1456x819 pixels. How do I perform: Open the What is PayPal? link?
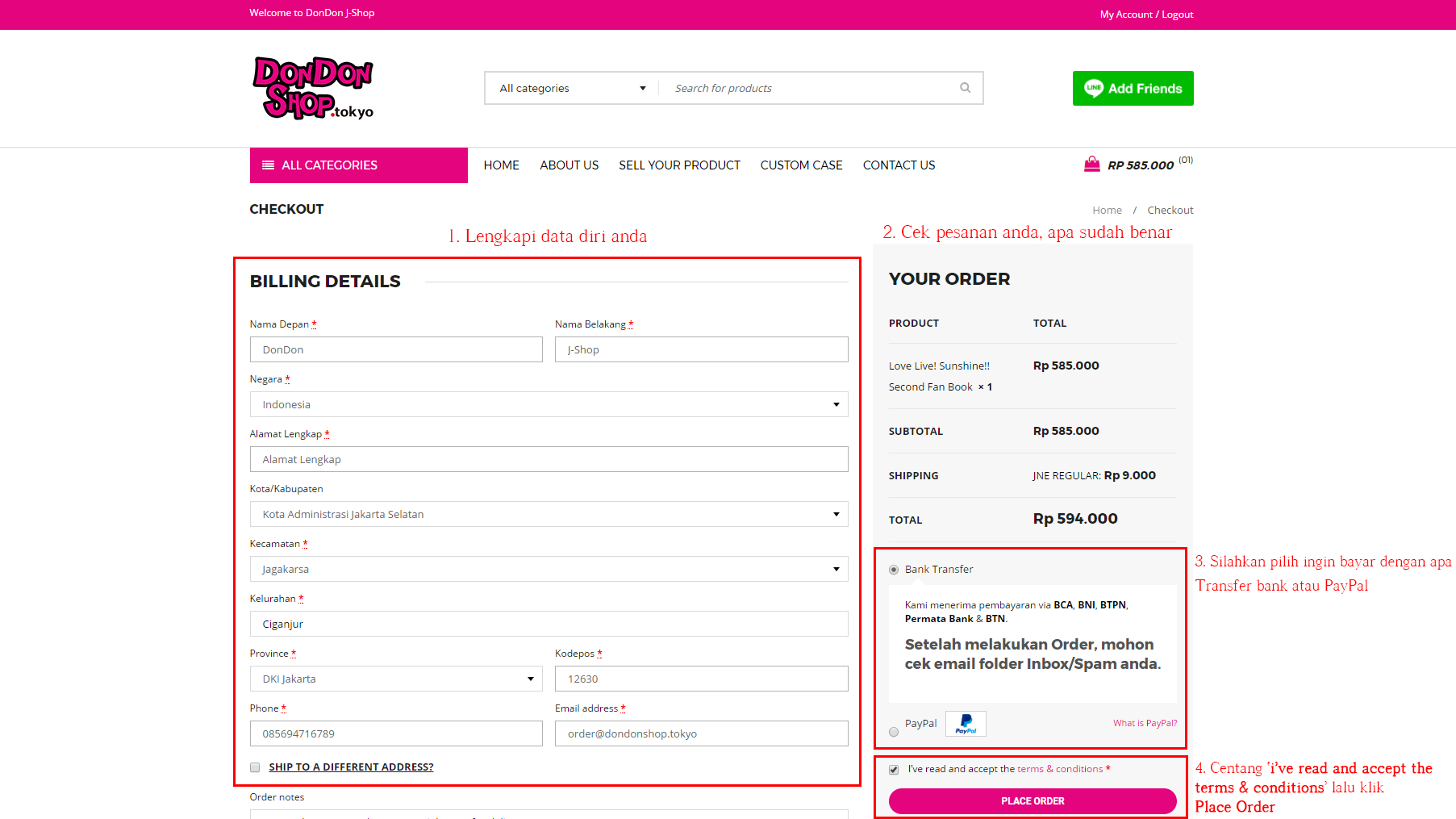[1145, 723]
